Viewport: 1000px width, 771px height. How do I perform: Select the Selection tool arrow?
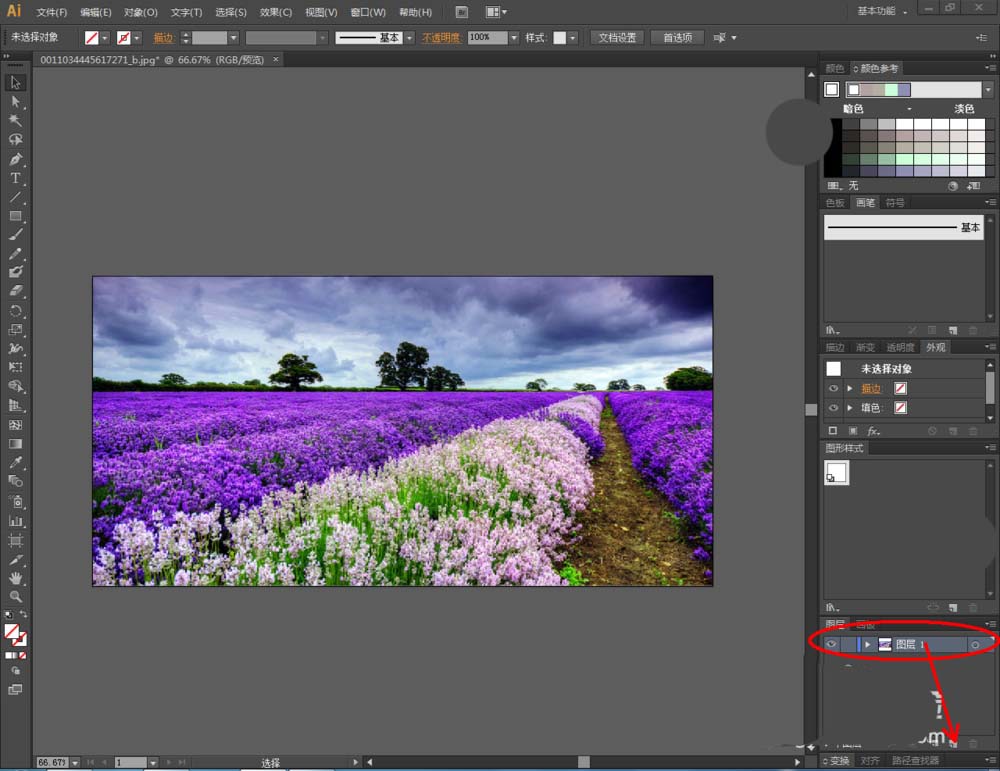[x=15, y=83]
